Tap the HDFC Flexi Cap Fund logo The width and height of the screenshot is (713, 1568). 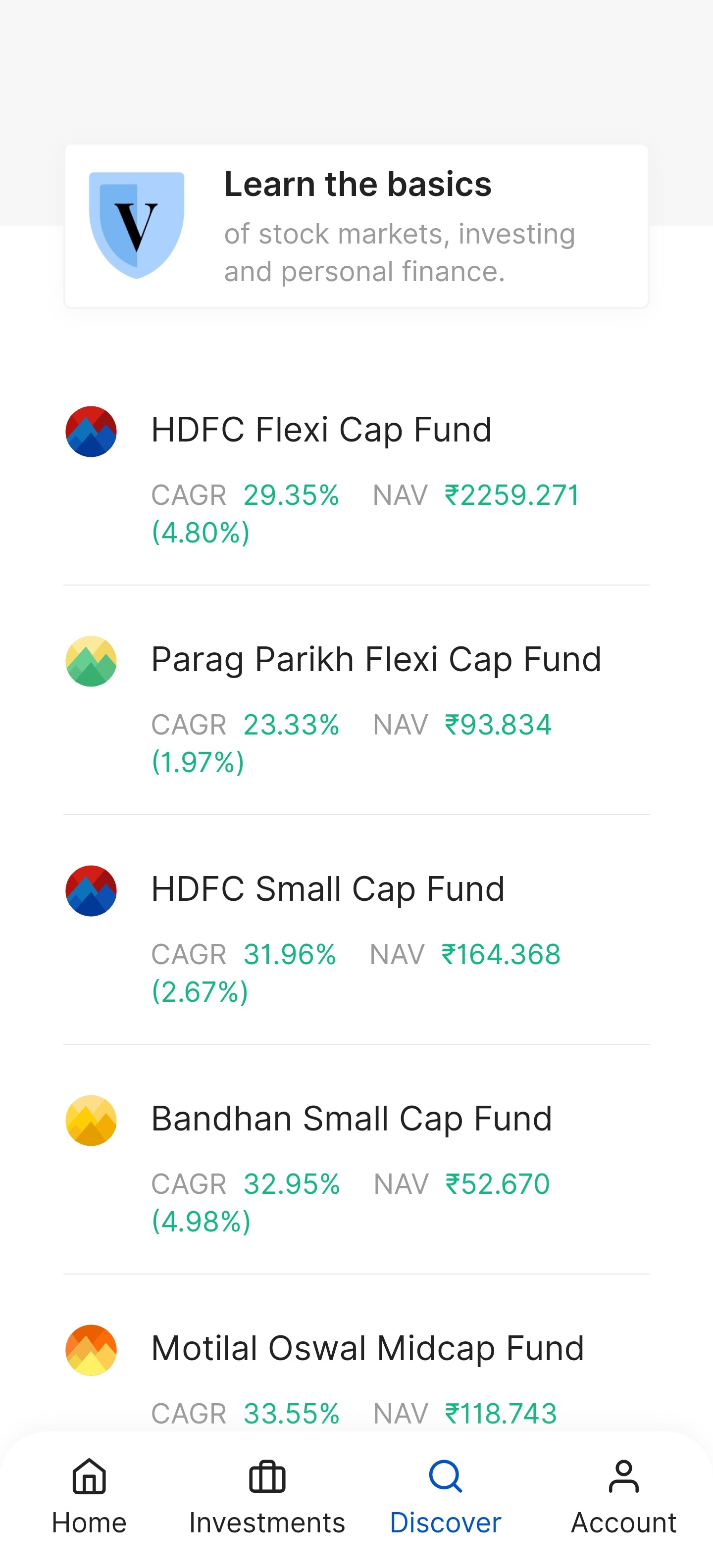[91, 432]
